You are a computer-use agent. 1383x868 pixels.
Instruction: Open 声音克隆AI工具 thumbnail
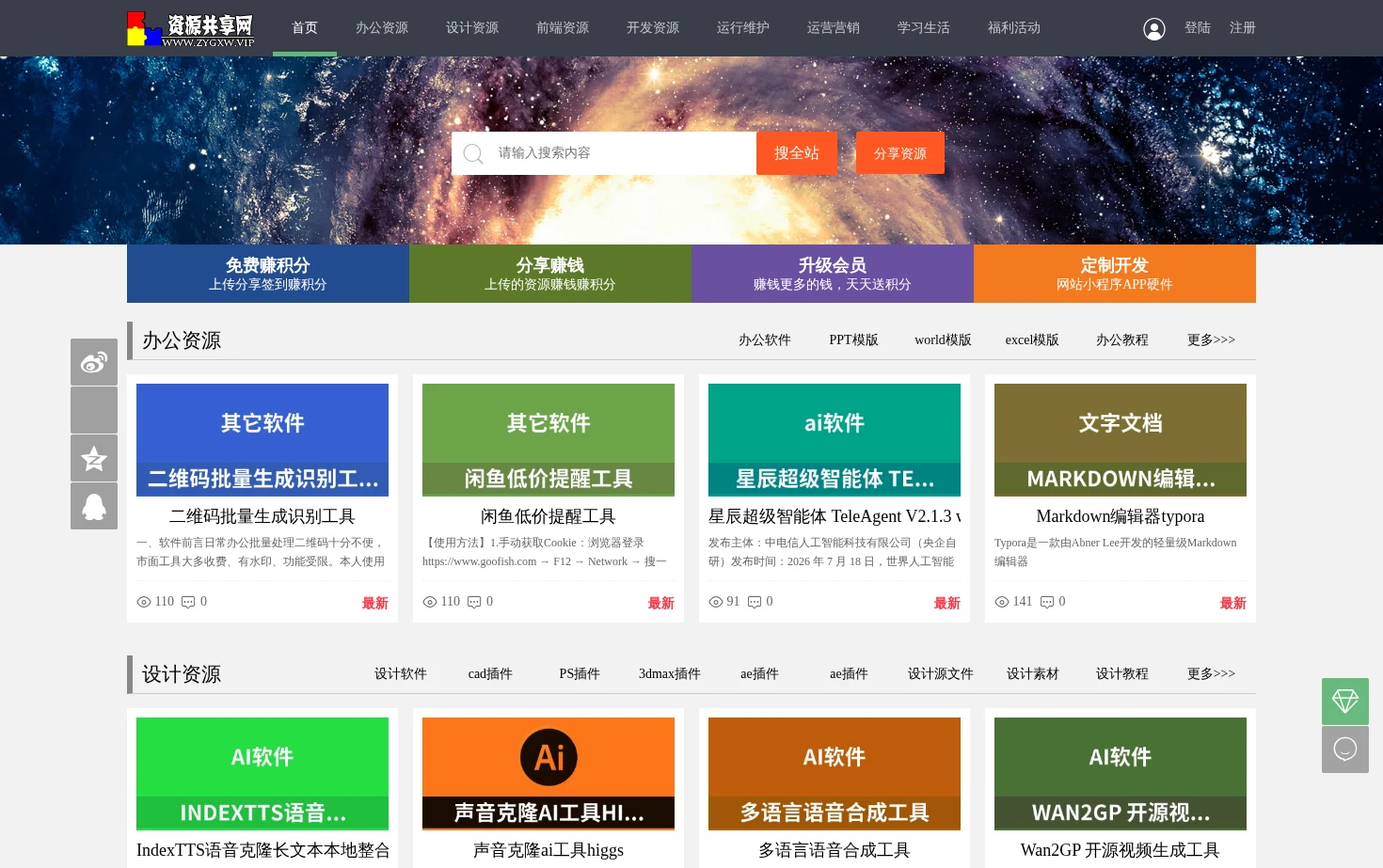pos(548,774)
